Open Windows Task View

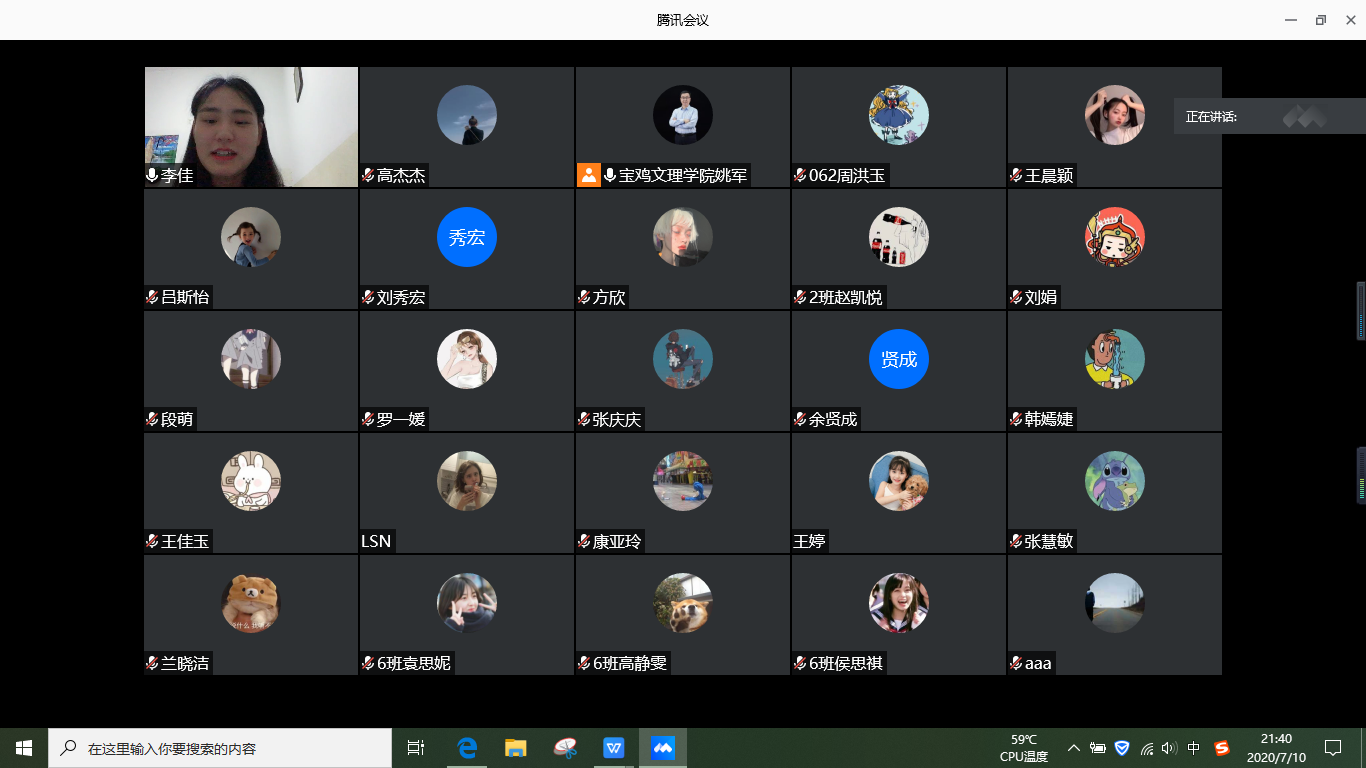pos(416,748)
